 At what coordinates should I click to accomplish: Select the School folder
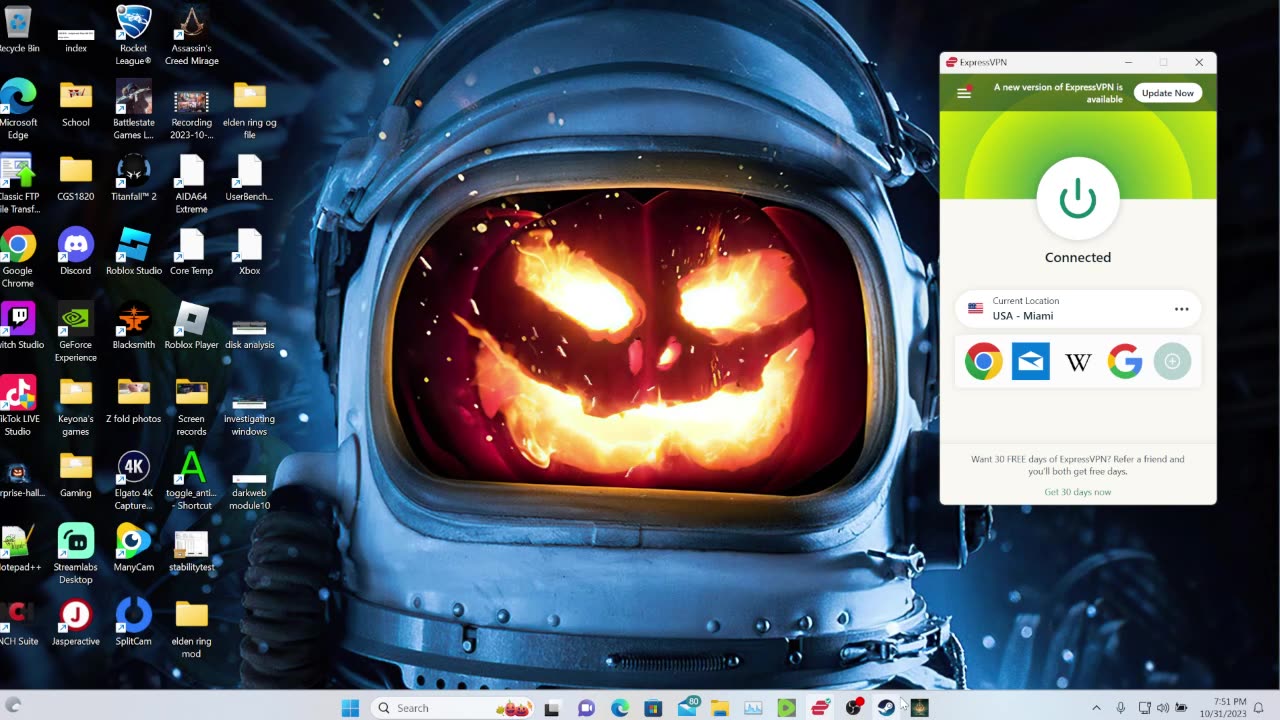point(76,103)
